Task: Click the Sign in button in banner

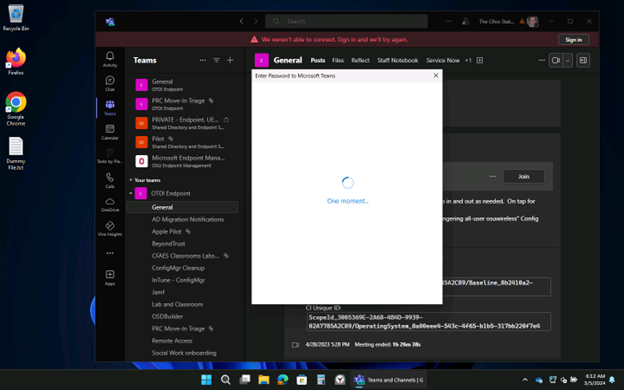Action: pos(573,39)
